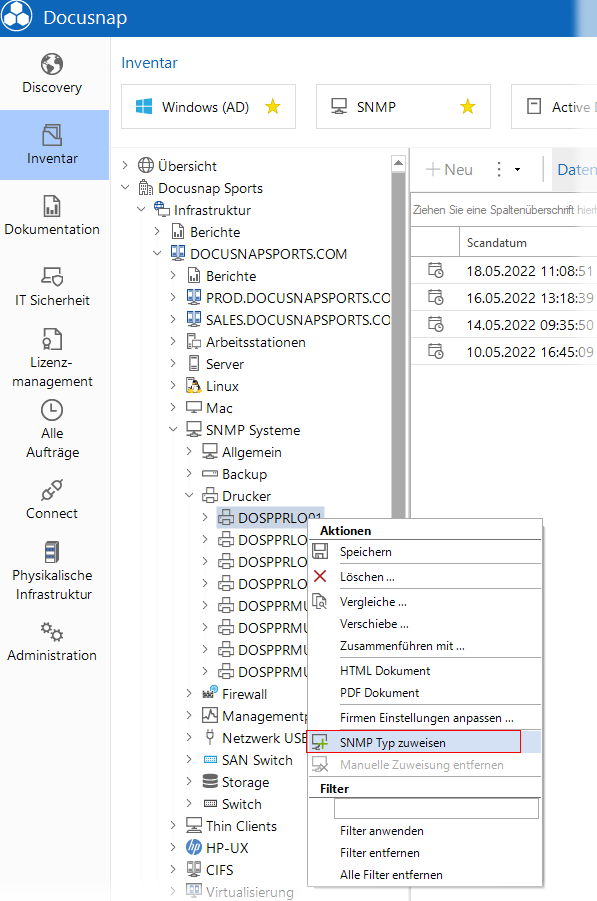Open the three-dot more options menu
The width and height of the screenshot is (597, 901).
click(x=498, y=170)
